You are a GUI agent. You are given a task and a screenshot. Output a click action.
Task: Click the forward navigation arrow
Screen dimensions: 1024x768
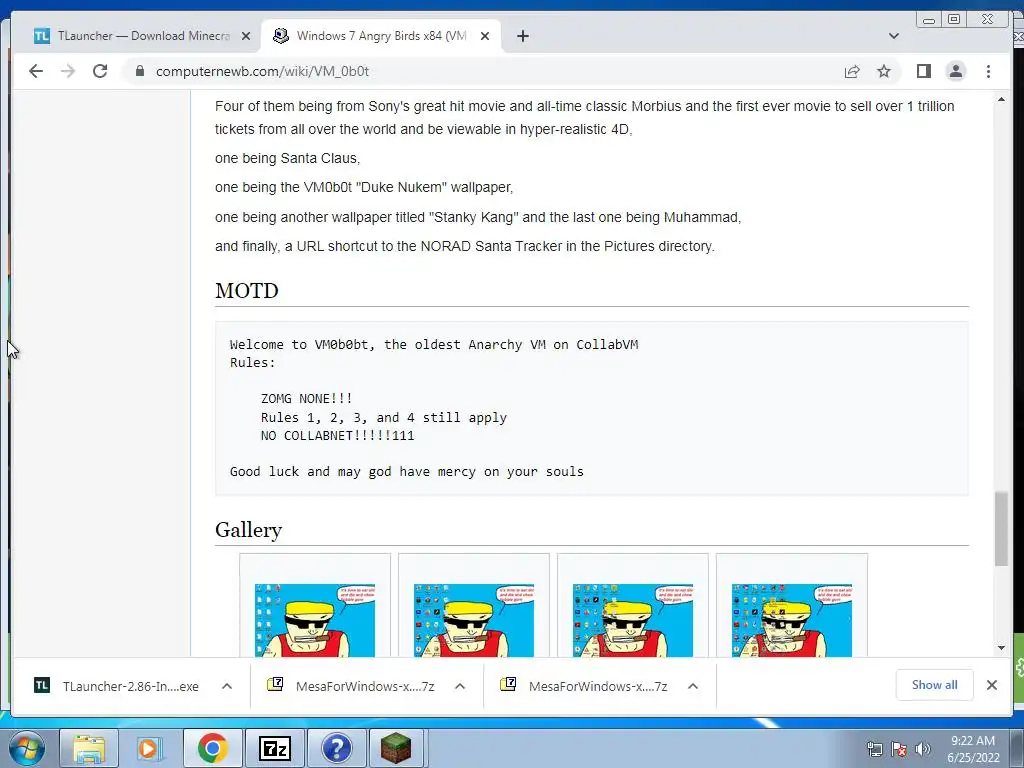tap(68, 71)
